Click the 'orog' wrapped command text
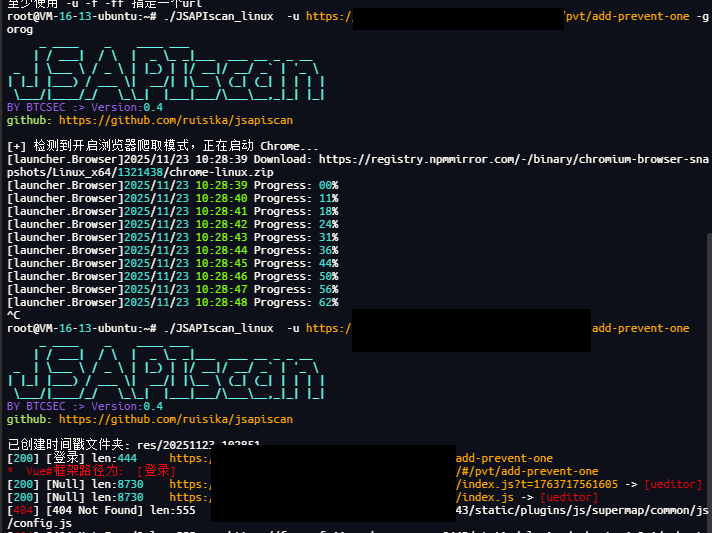The width and height of the screenshot is (712, 533). tap(20, 30)
